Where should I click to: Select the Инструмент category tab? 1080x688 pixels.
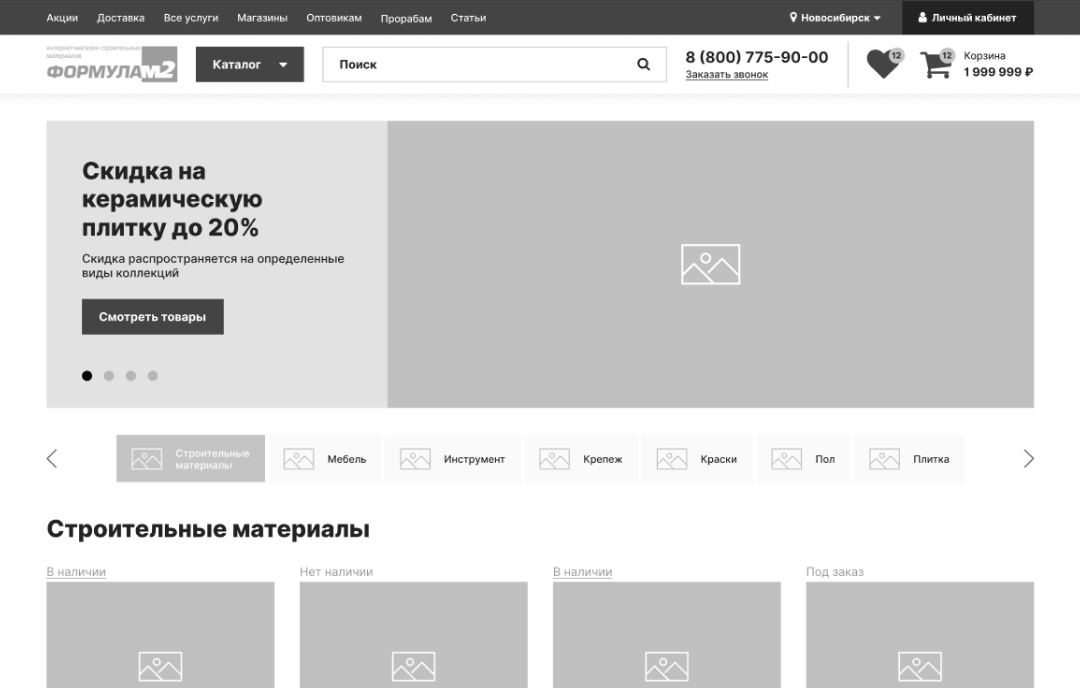(454, 459)
